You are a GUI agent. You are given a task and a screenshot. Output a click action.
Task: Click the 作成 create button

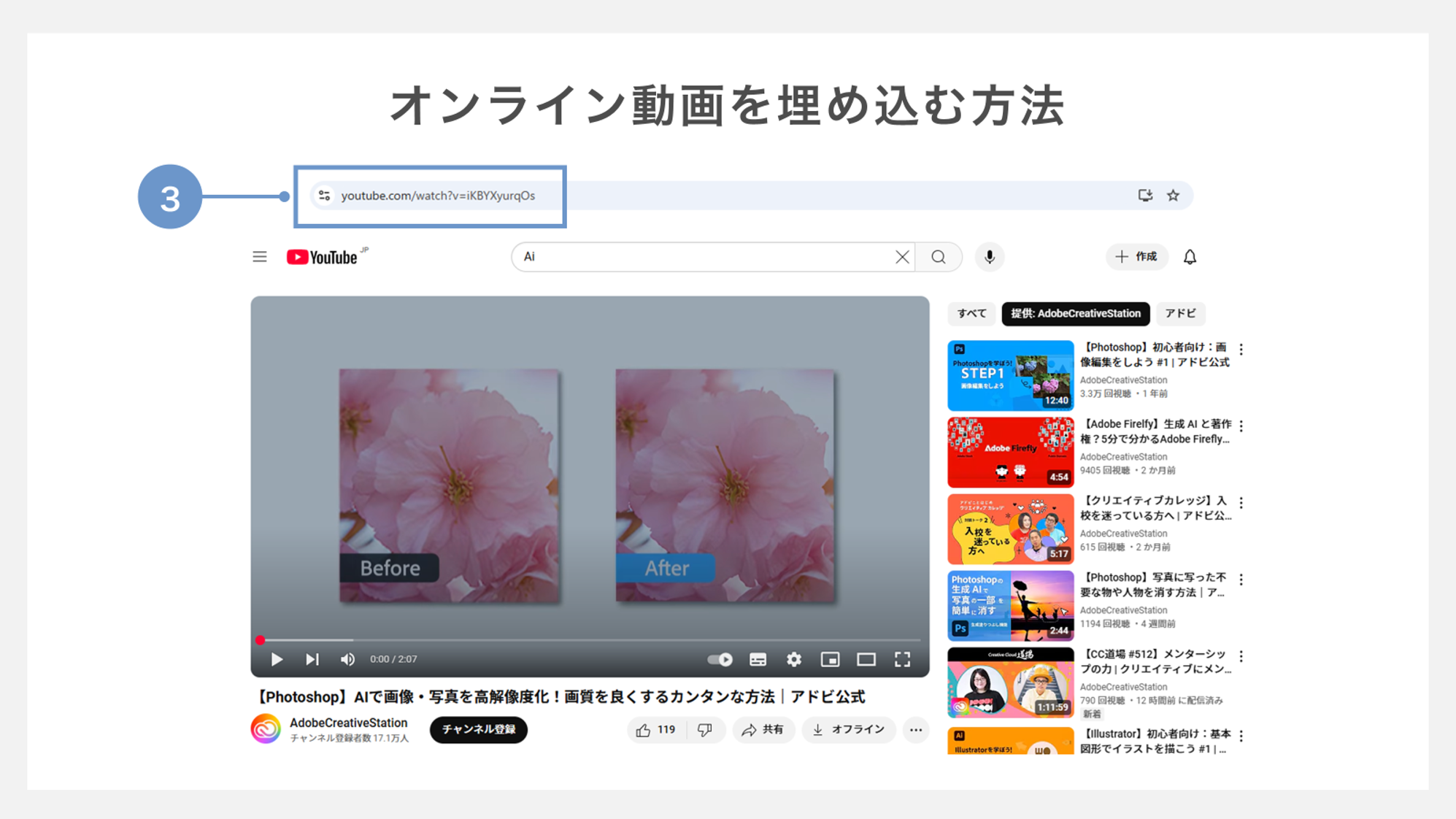pyautogui.click(x=1136, y=257)
